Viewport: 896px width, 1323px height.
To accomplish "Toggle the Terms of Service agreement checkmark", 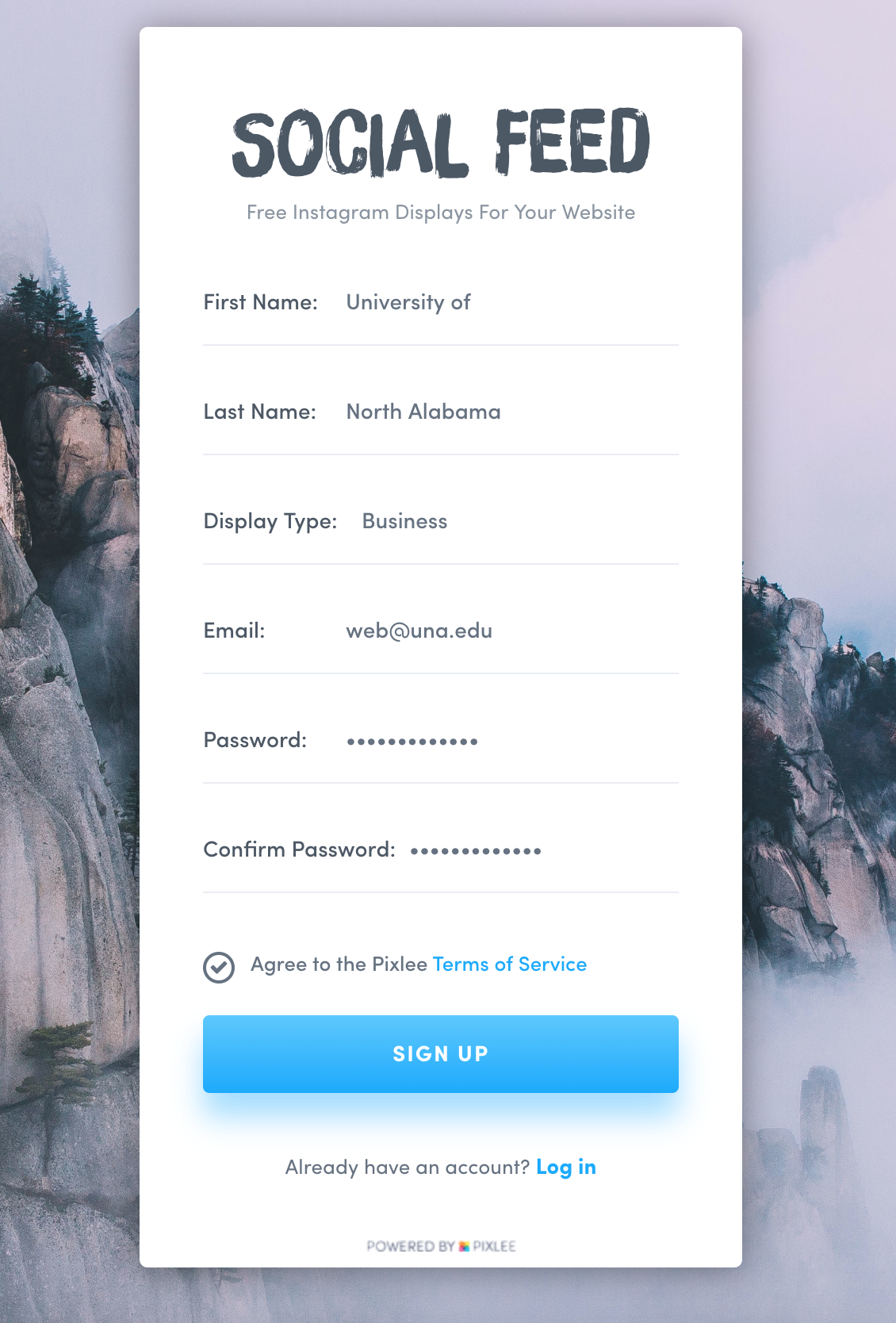I will tap(219, 968).
